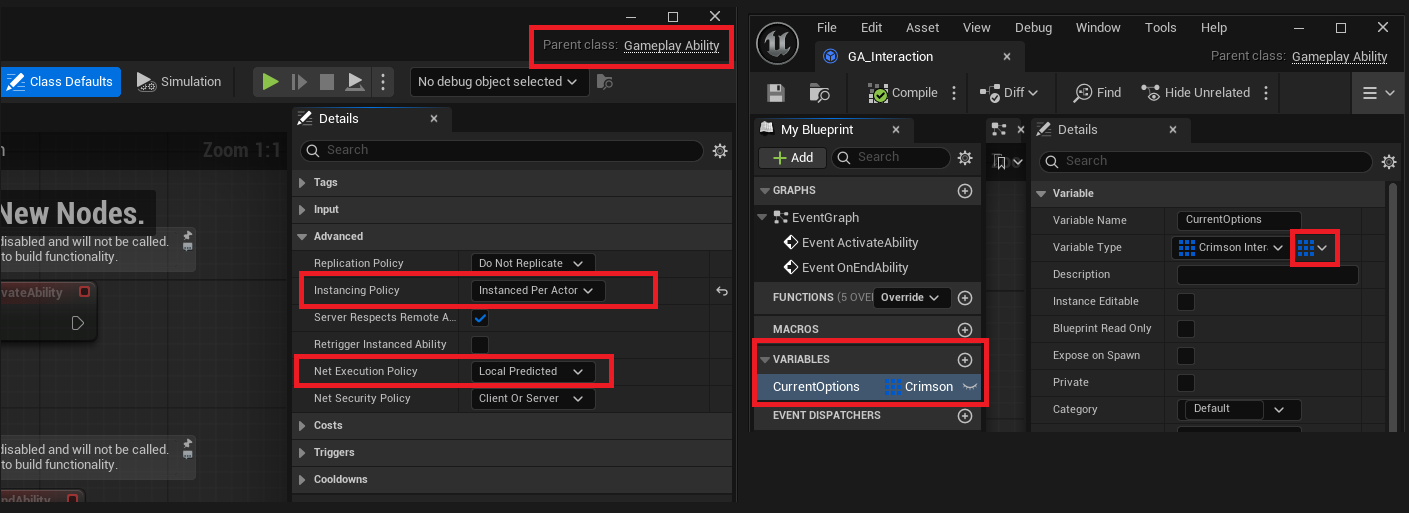Screen dimensions: 1409x513
Task: Click Class Defaults button in left window
Action: coord(61,82)
